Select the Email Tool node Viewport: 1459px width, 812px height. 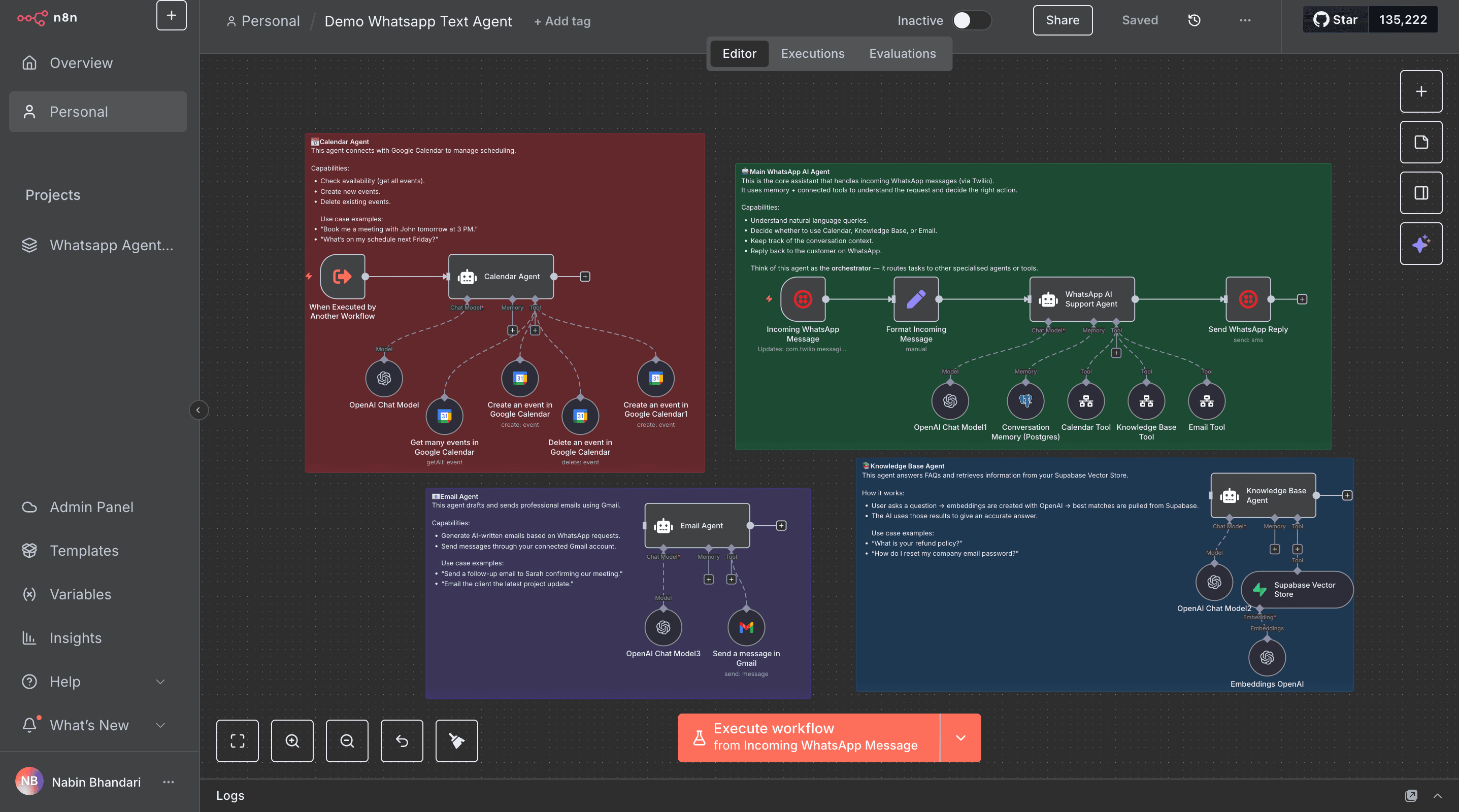click(x=1206, y=401)
